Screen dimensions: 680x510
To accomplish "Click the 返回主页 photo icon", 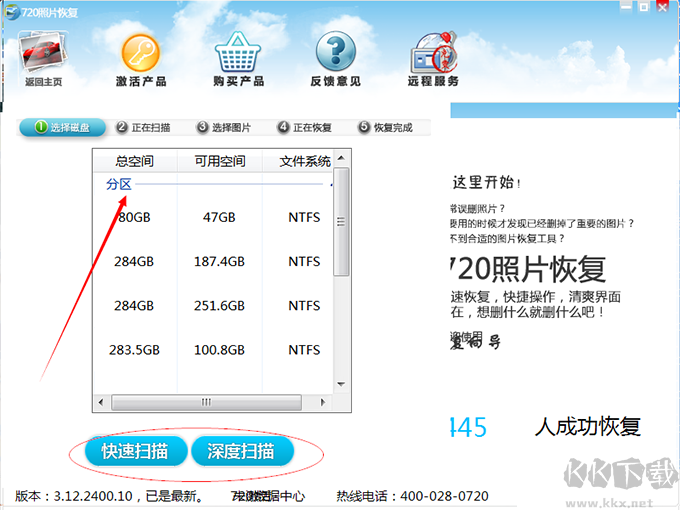I will tap(43, 52).
